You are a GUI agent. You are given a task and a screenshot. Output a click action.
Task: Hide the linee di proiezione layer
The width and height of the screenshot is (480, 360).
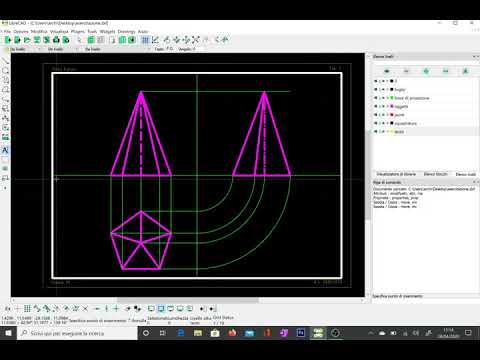click(x=376, y=98)
